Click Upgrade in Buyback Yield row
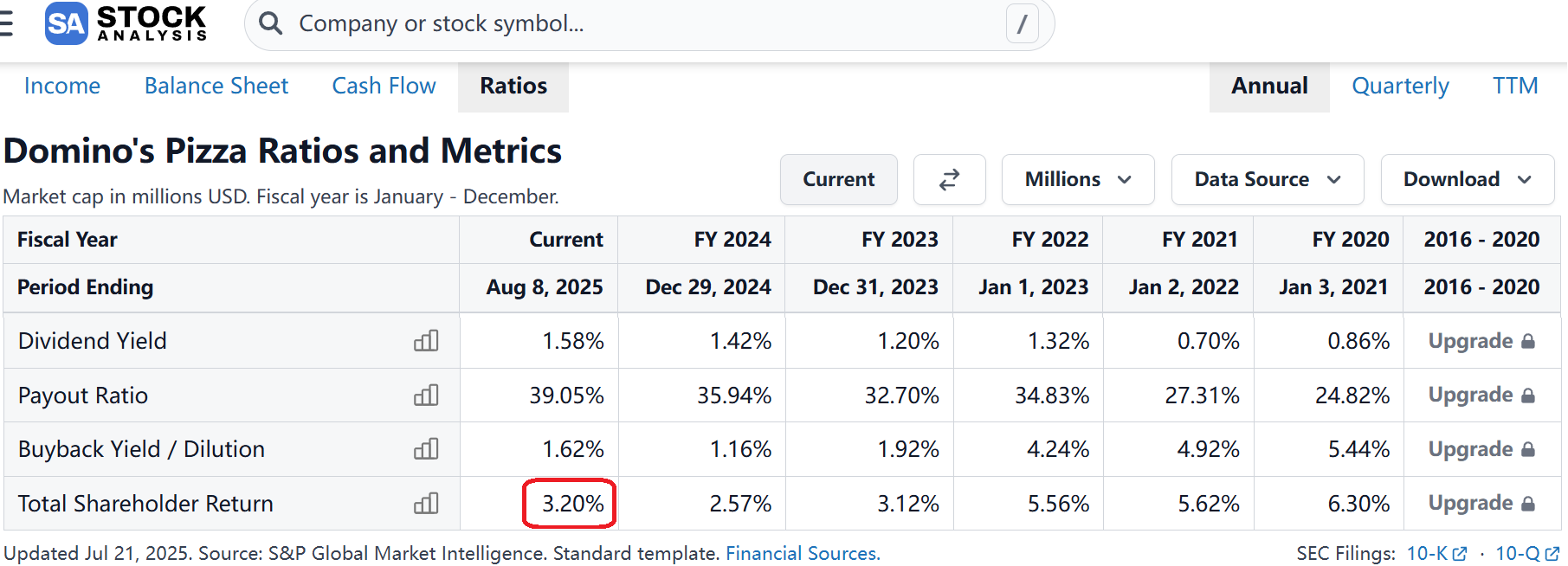Image resolution: width=1568 pixels, height=566 pixels. (x=1470, y=449)
